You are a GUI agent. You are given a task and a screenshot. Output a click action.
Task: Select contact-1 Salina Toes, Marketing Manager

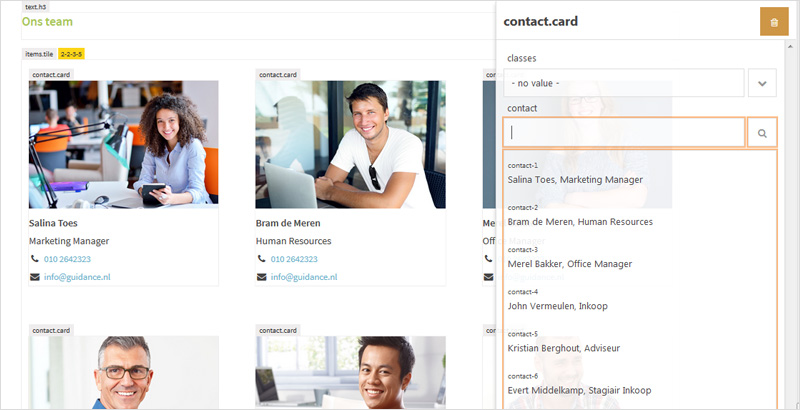pyautogui.click(x=640, y=173)
